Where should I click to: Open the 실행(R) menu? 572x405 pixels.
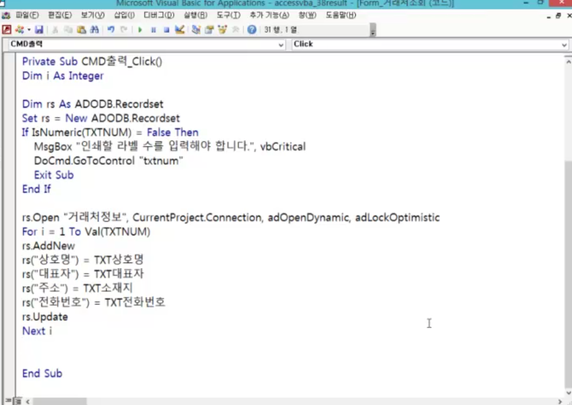pos(196,15)
